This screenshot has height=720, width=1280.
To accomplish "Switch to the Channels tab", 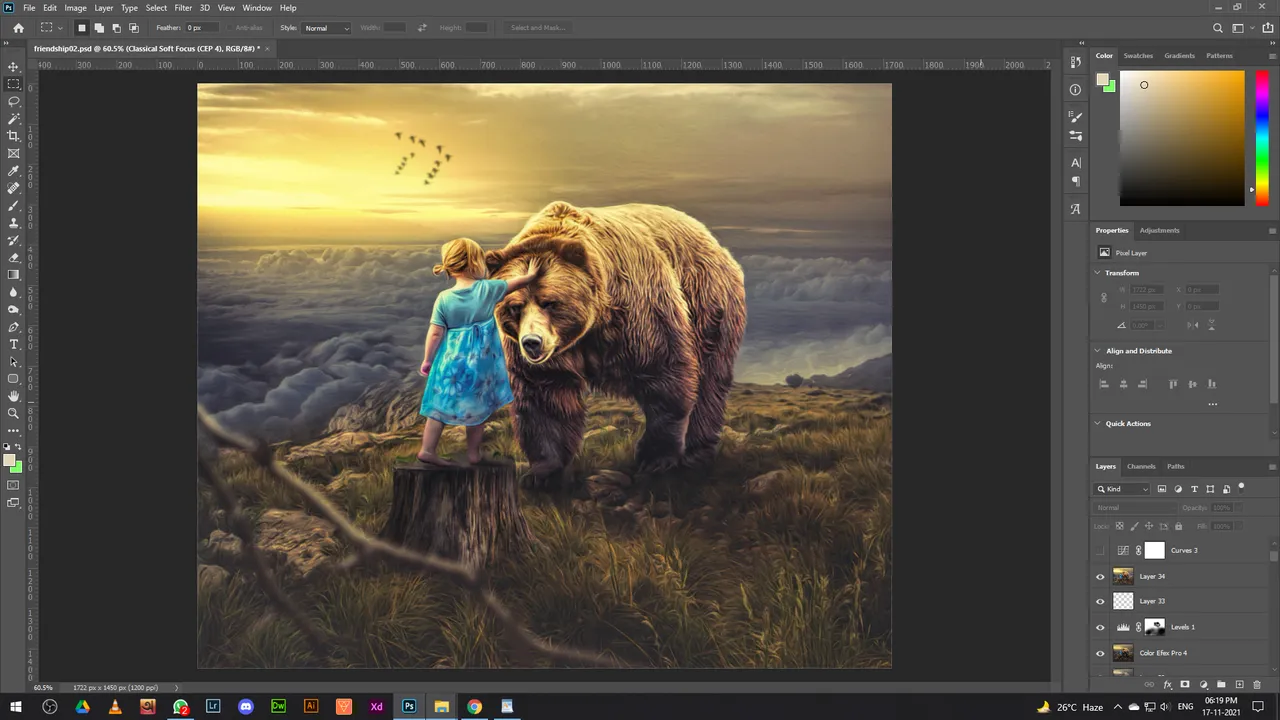I will 1141,466.
